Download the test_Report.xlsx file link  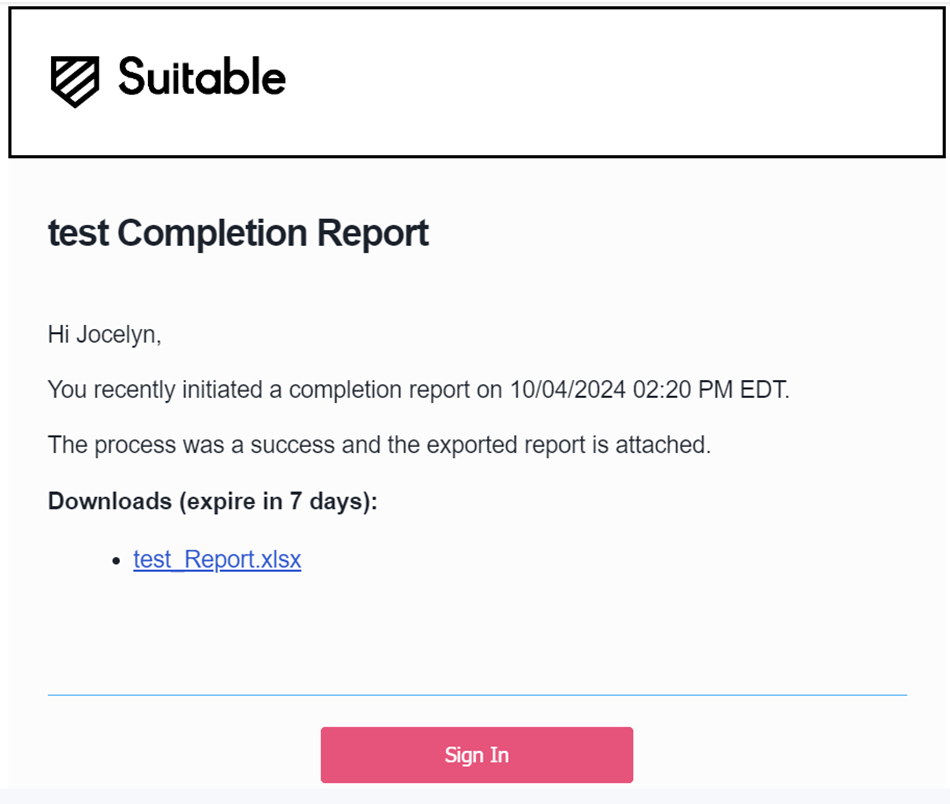pos(217,559)
